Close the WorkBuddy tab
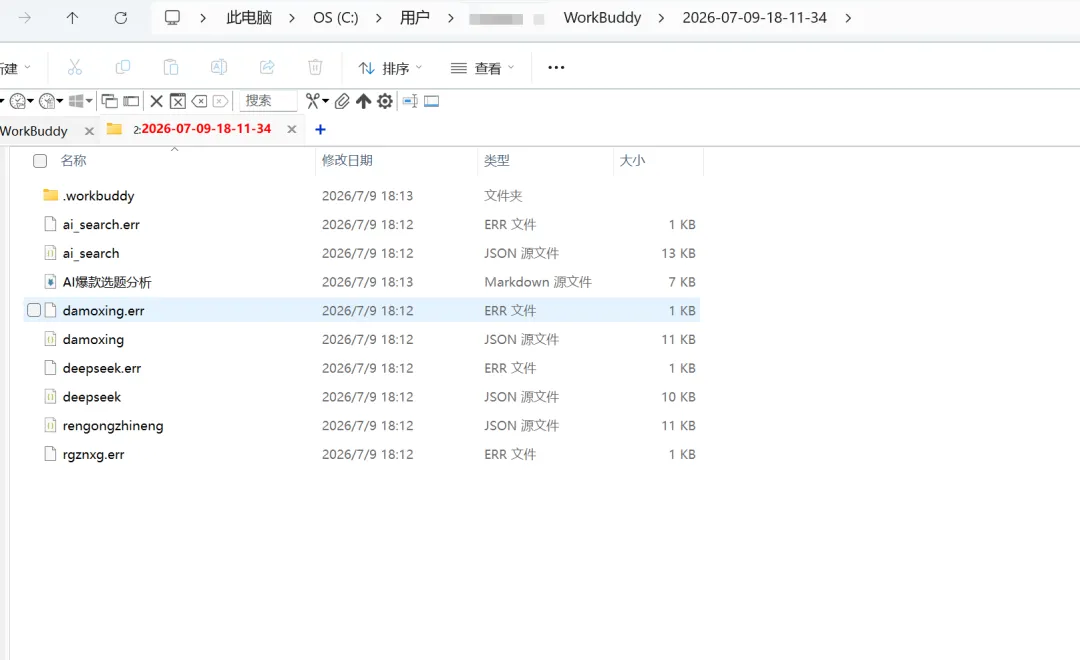1080x660 pixels. point(89,131)
